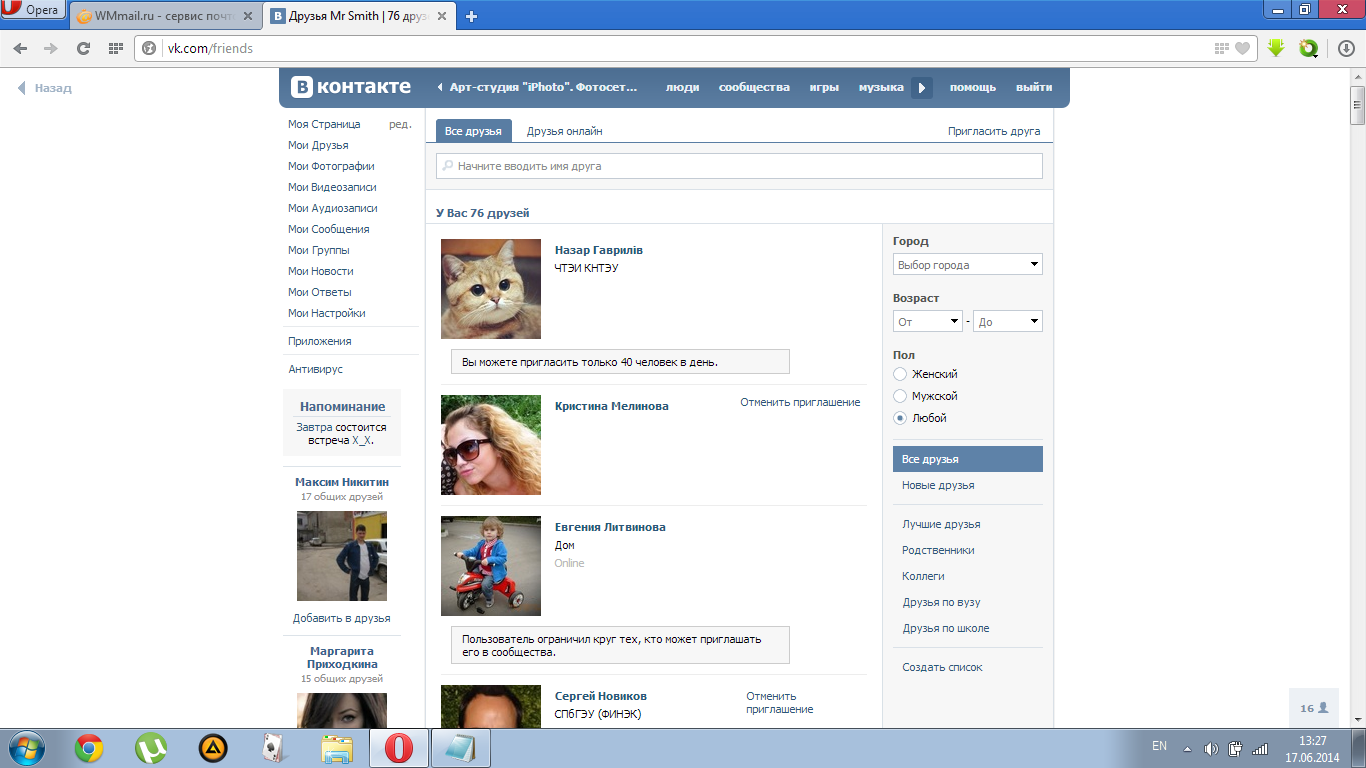Switch to the Все друзья tab
The width and height of the screenshot is (1366, 768).
(x=474, y=131)
